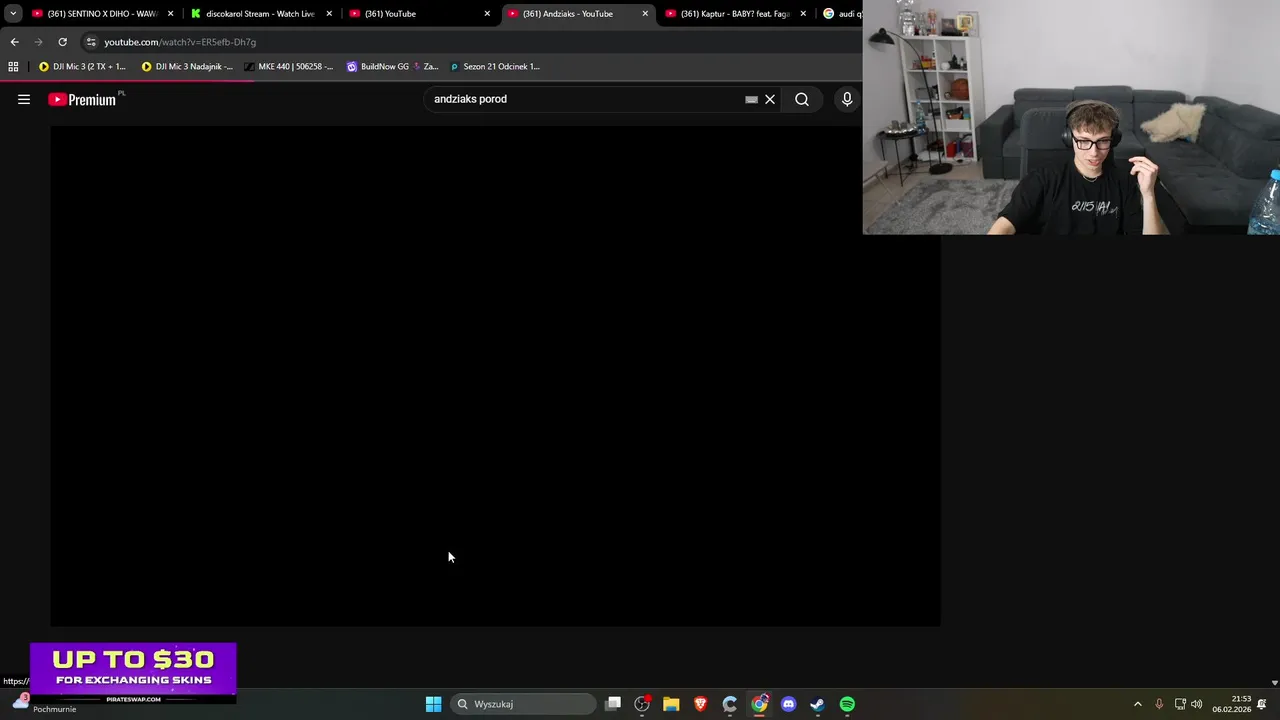Open 'DJI Mic 3 Nadajnik' bookmark
Viewport: 1280px width, 720px height.
(x=187, y=66)
